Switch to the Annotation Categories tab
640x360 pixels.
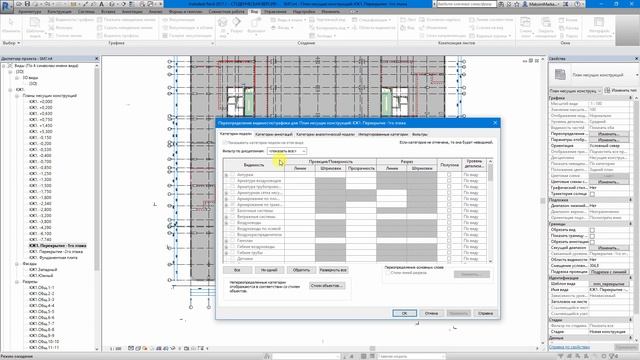[273, 134]
